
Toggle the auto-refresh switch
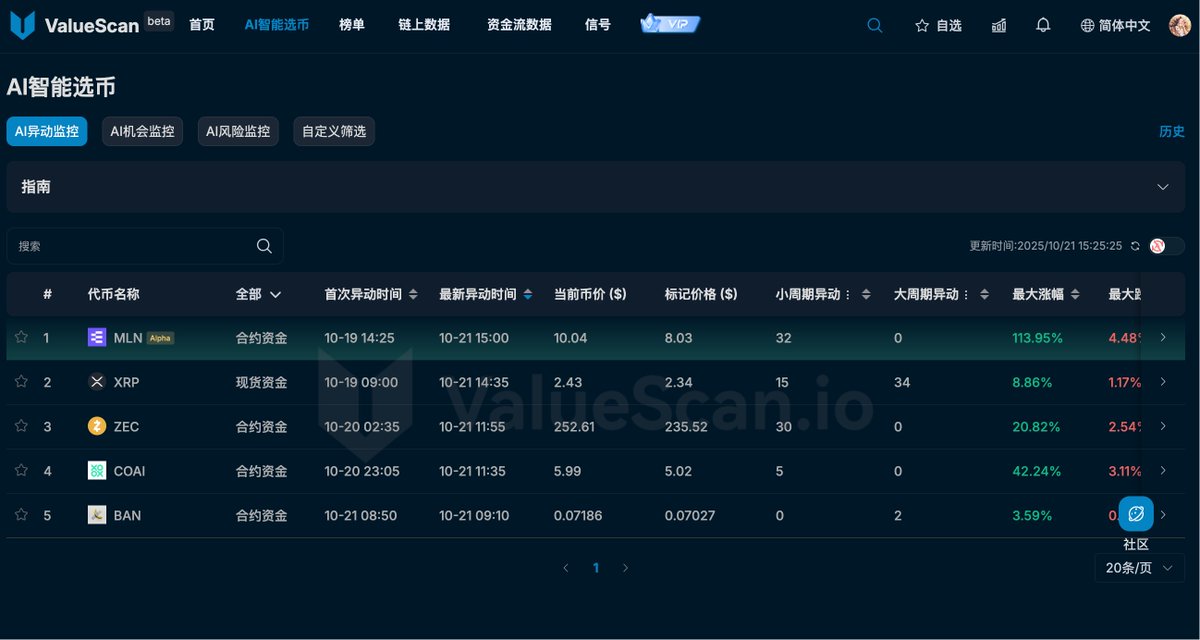[1166, 246]
